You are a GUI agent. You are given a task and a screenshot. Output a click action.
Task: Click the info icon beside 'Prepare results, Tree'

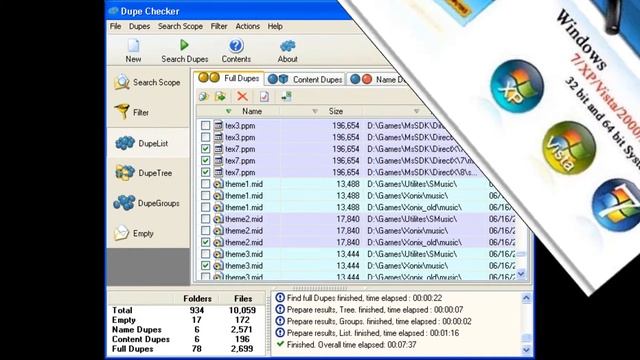click(280, 309)
